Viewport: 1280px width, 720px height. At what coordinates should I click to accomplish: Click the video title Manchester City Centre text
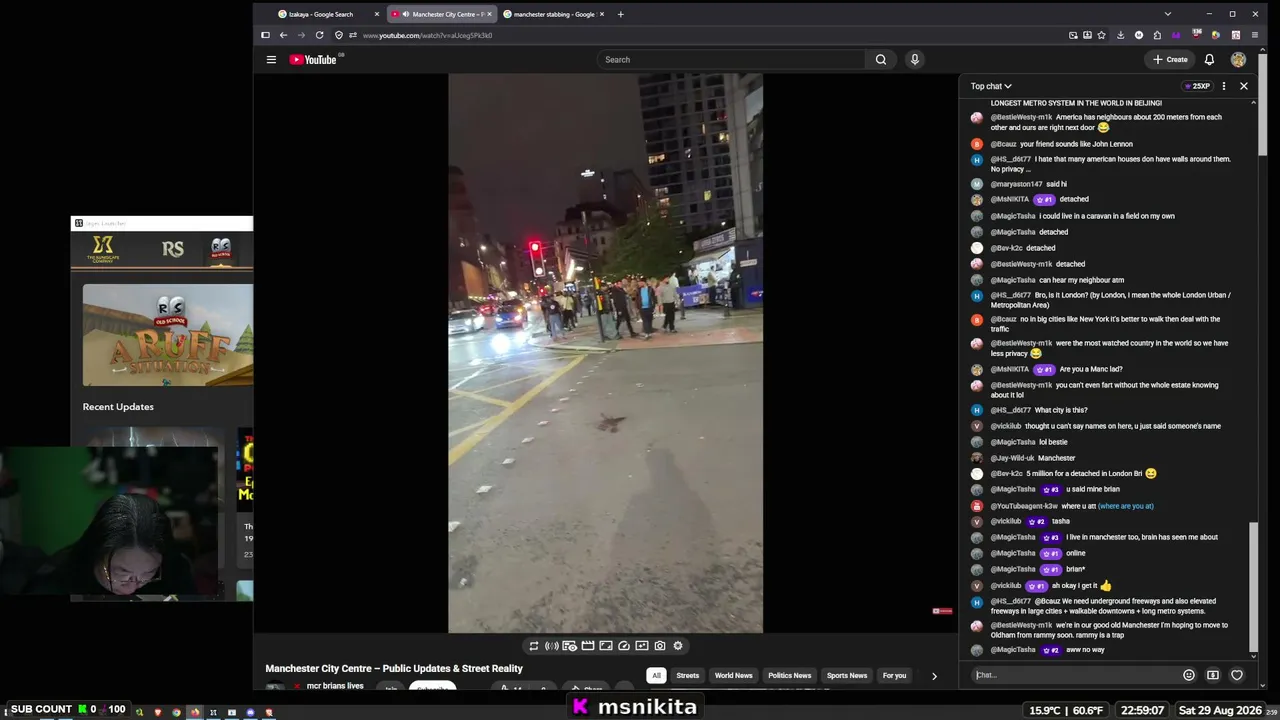coord(394,669)
